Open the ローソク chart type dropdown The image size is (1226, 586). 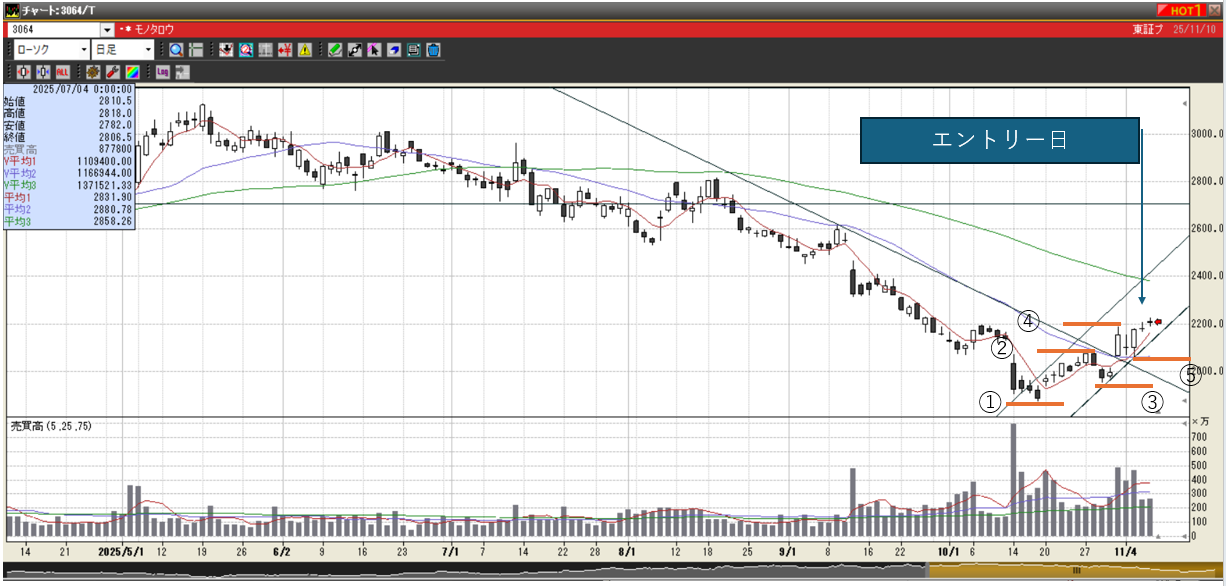tap(83, 50)
